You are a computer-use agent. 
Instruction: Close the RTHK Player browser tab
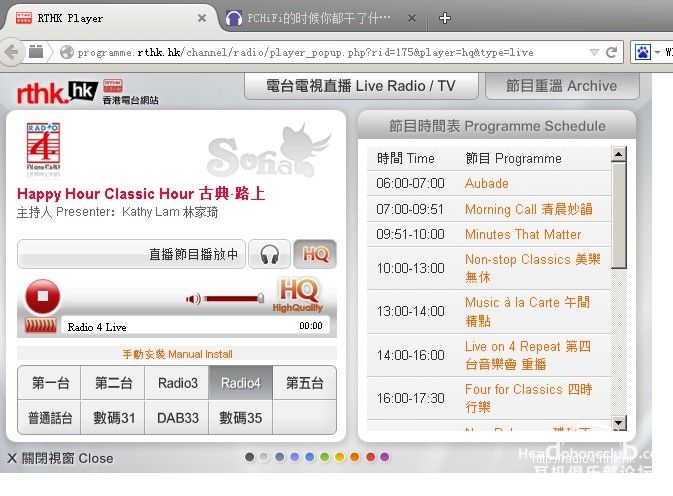[x=202, y=18]
